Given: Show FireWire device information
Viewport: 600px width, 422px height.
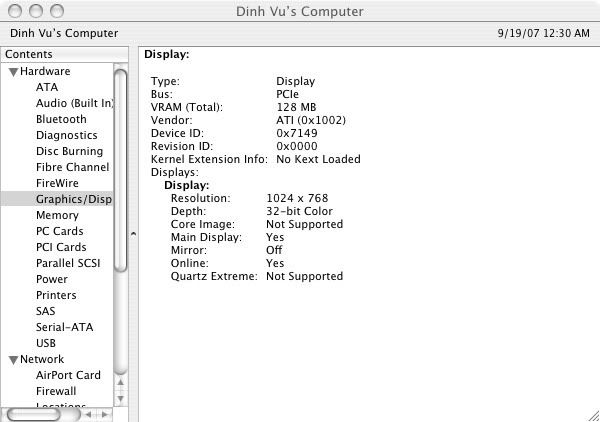Looking at the screenshot, I should (57, 183).
